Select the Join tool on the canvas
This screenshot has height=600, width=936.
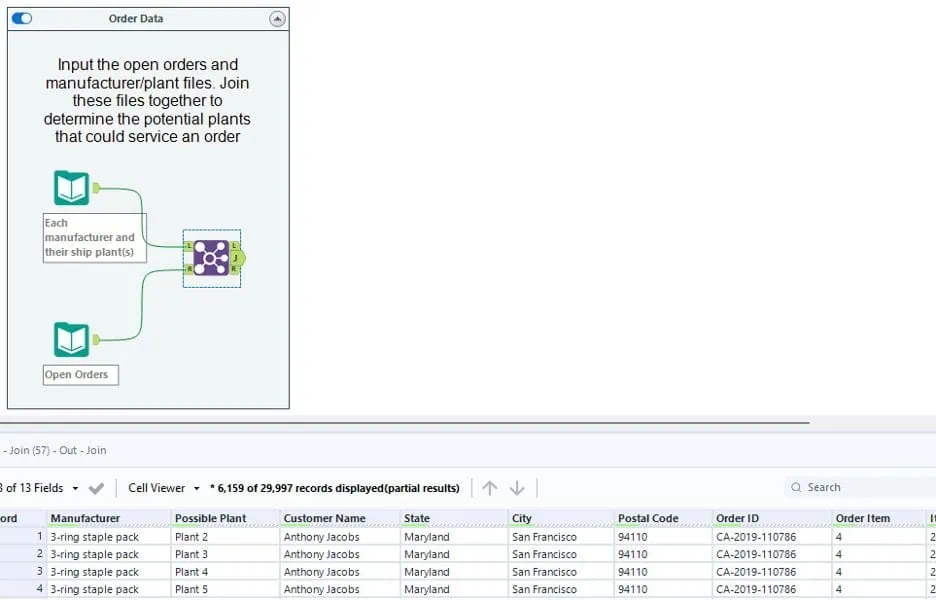pyautogui.click(x=211, y=258)
